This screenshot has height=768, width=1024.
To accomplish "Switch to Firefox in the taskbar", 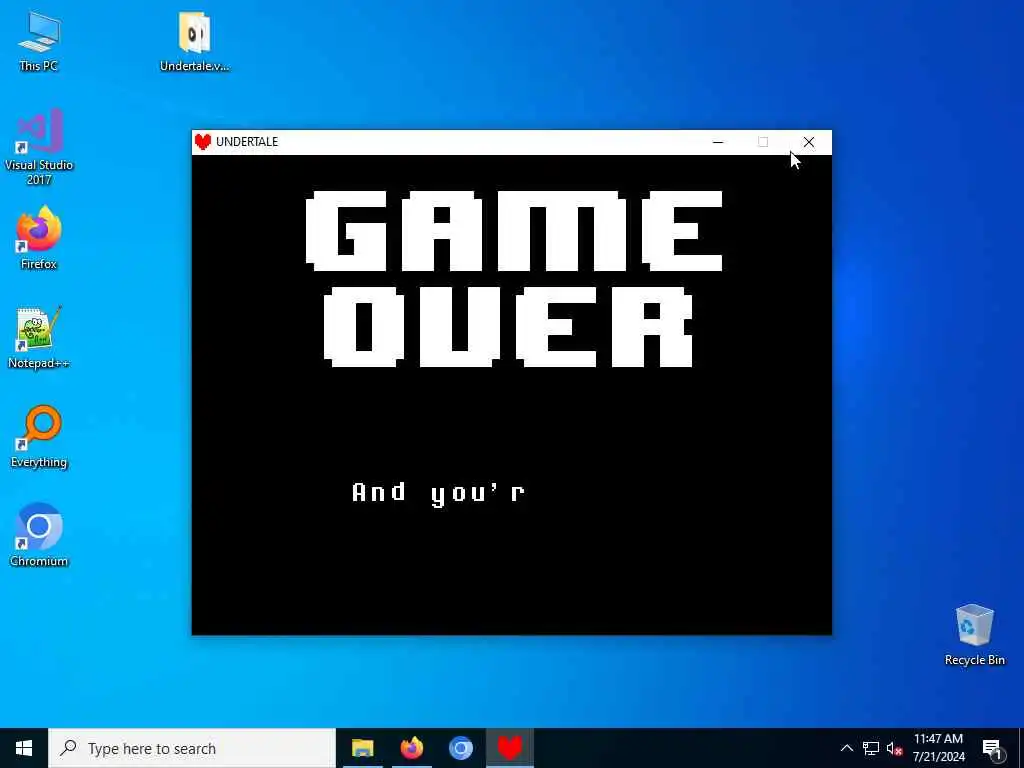I will [x=411, y=748].
